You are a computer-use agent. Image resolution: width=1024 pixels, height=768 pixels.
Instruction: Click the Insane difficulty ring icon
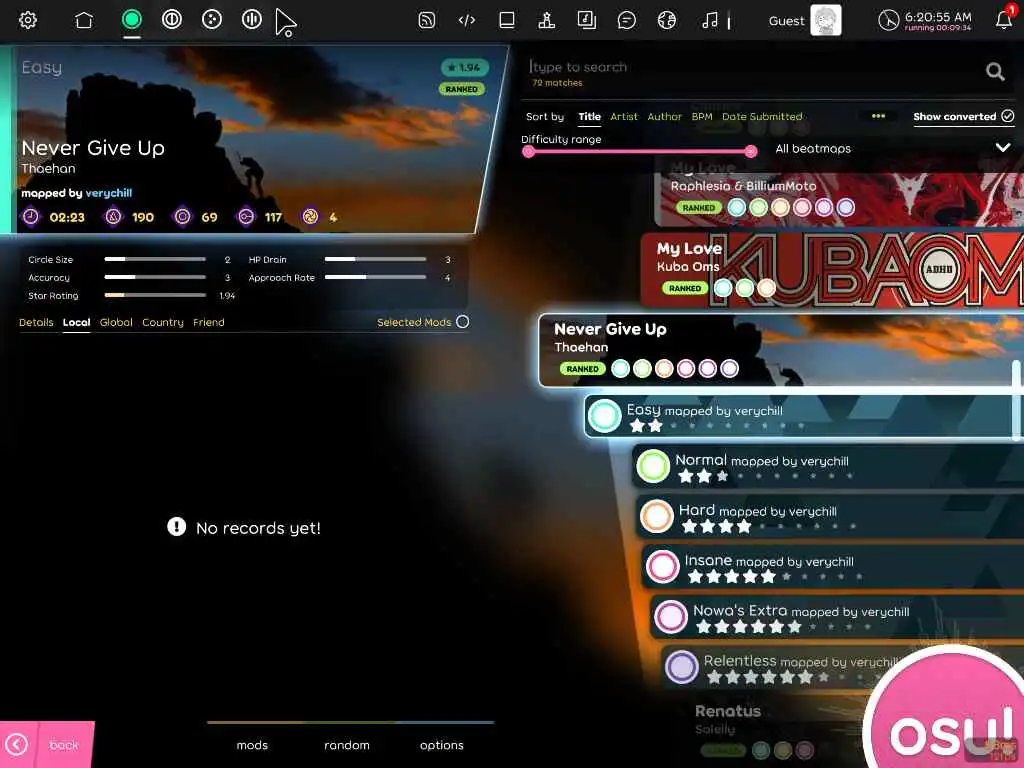pos(662,566)
